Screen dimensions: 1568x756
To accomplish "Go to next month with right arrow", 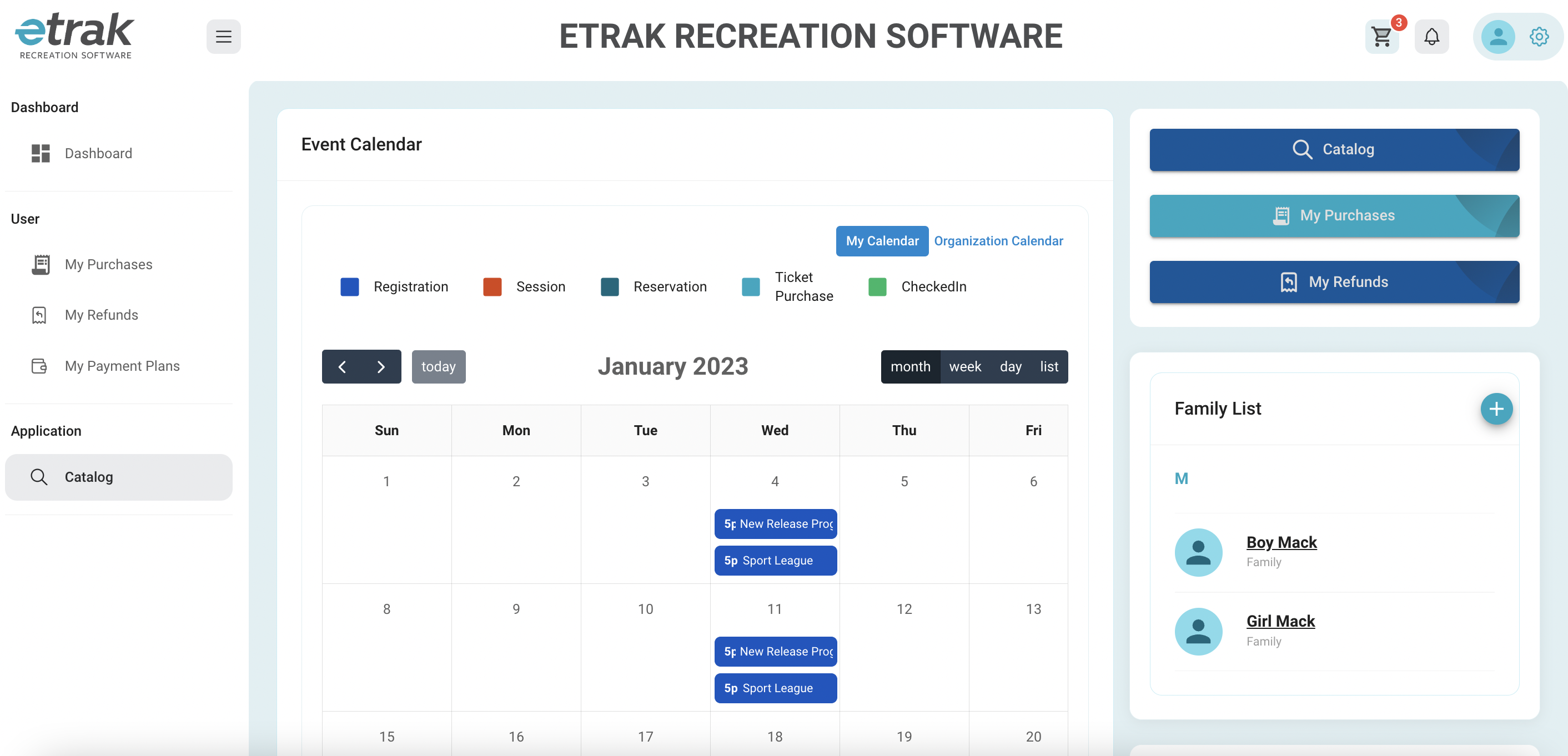I will tap(381, 367).
